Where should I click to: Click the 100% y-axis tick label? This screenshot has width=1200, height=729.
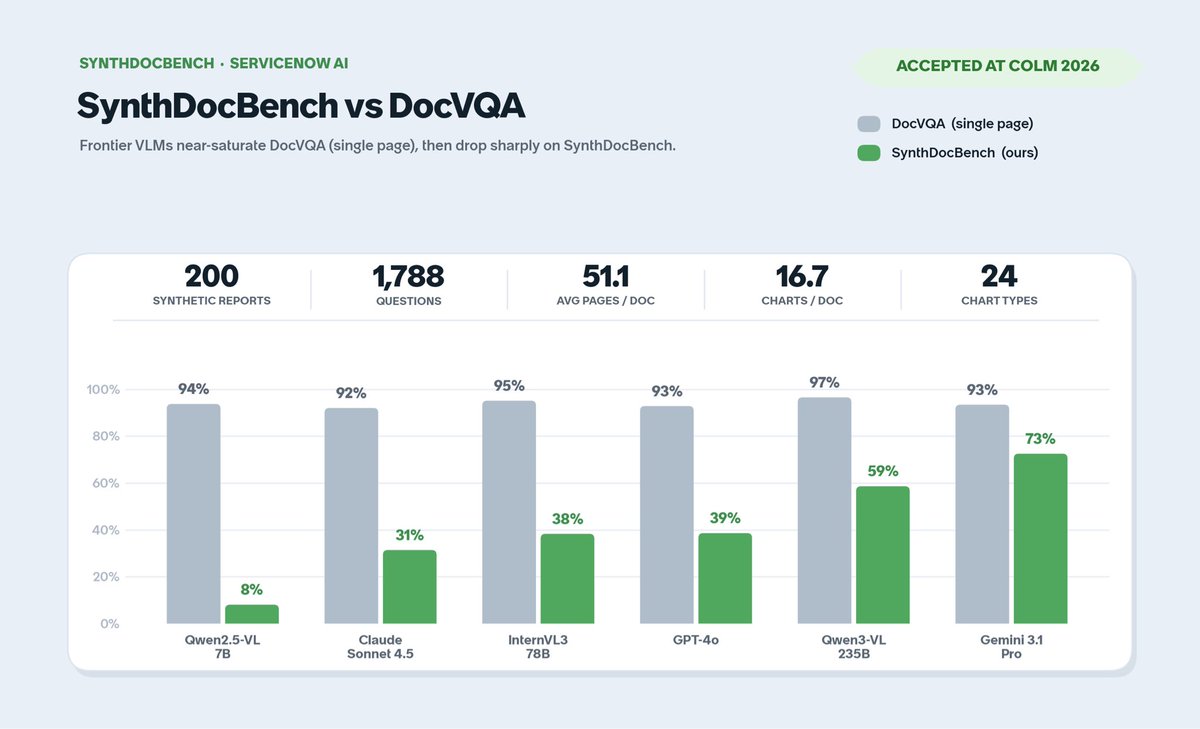point(101,389)
